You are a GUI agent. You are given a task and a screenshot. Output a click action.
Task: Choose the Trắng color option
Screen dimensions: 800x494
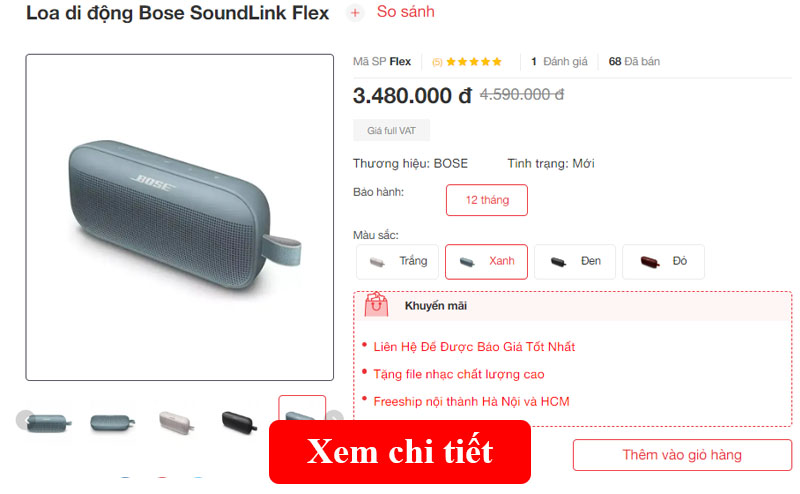click(x=397, y=261)
